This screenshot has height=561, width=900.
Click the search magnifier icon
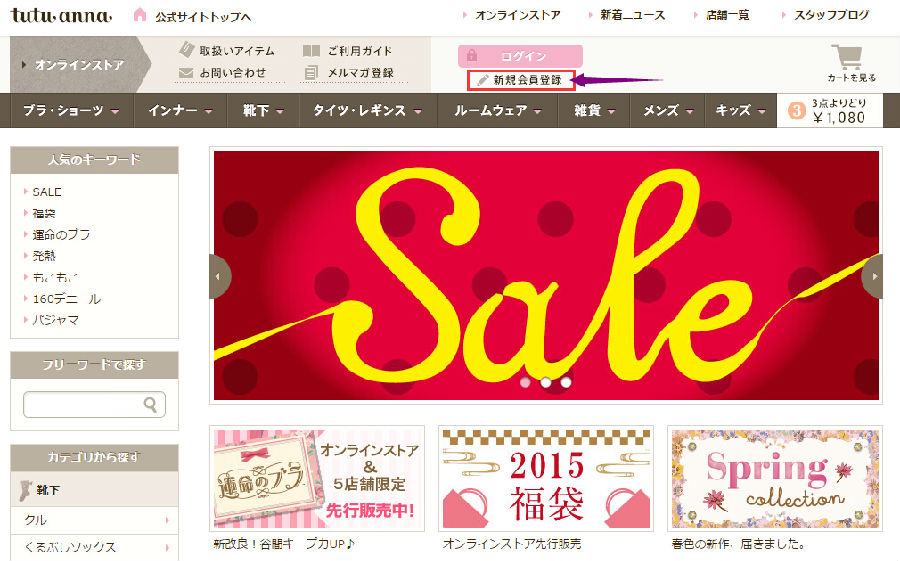click(150, 405)
